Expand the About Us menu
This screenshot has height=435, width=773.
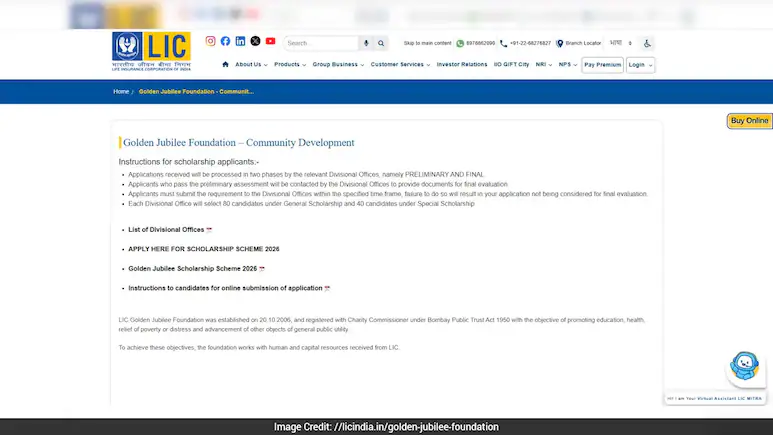(x=251, y=65)
